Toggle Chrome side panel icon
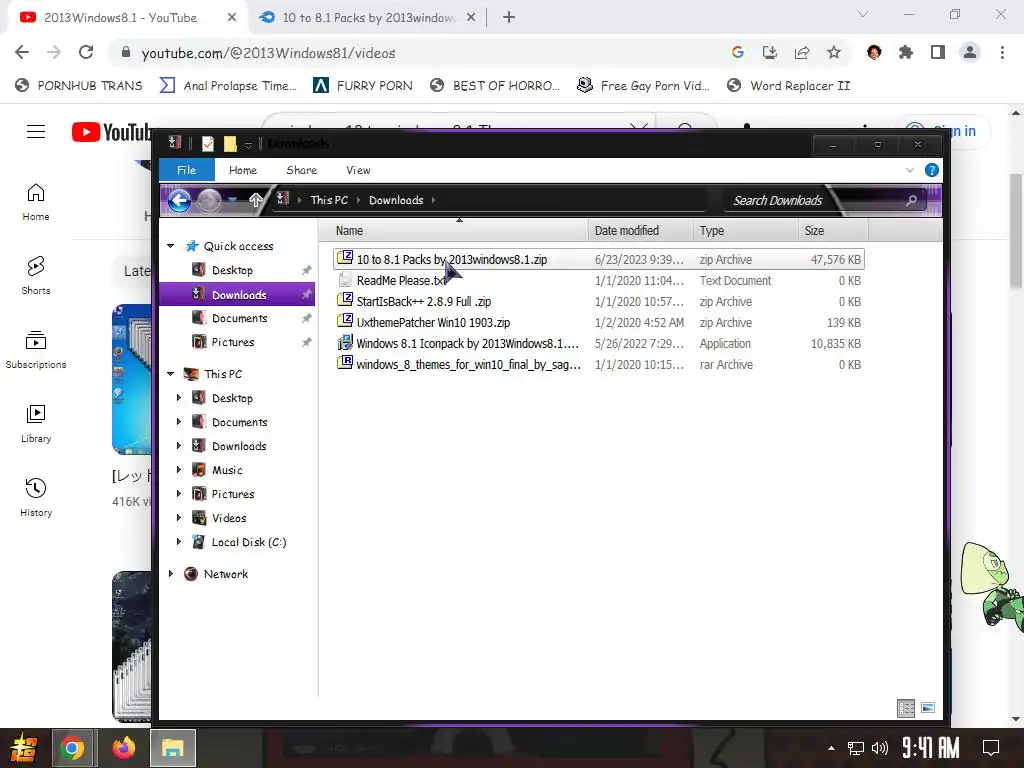The height and width of the screenshot is (768, 1024). click(x=938, y=52)
